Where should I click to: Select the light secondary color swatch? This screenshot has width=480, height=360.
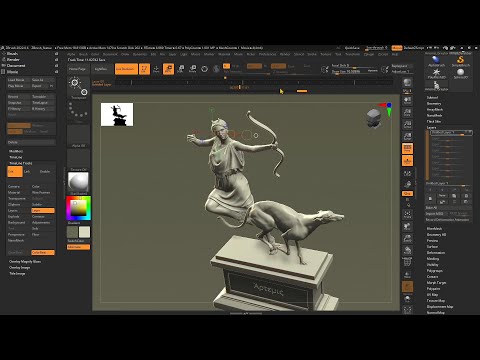tap(85, 232)
